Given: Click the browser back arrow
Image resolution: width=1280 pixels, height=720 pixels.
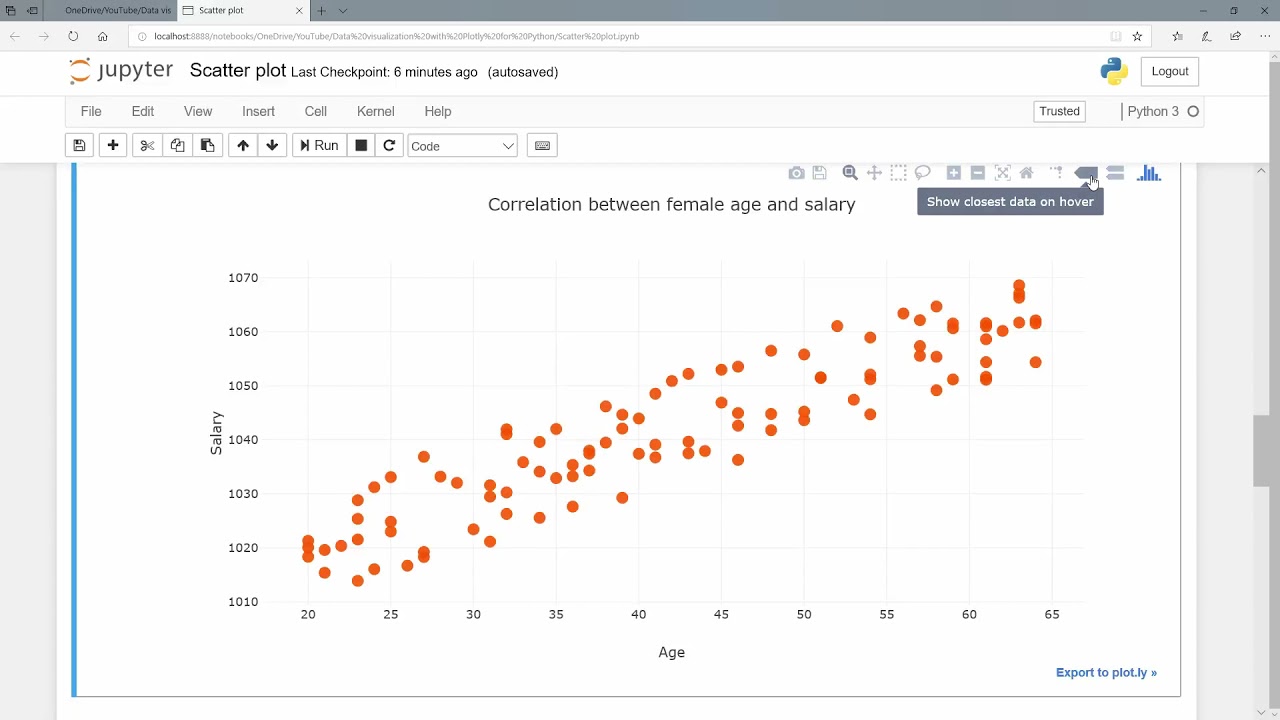Looking at the screenshot, I should 15,36.
